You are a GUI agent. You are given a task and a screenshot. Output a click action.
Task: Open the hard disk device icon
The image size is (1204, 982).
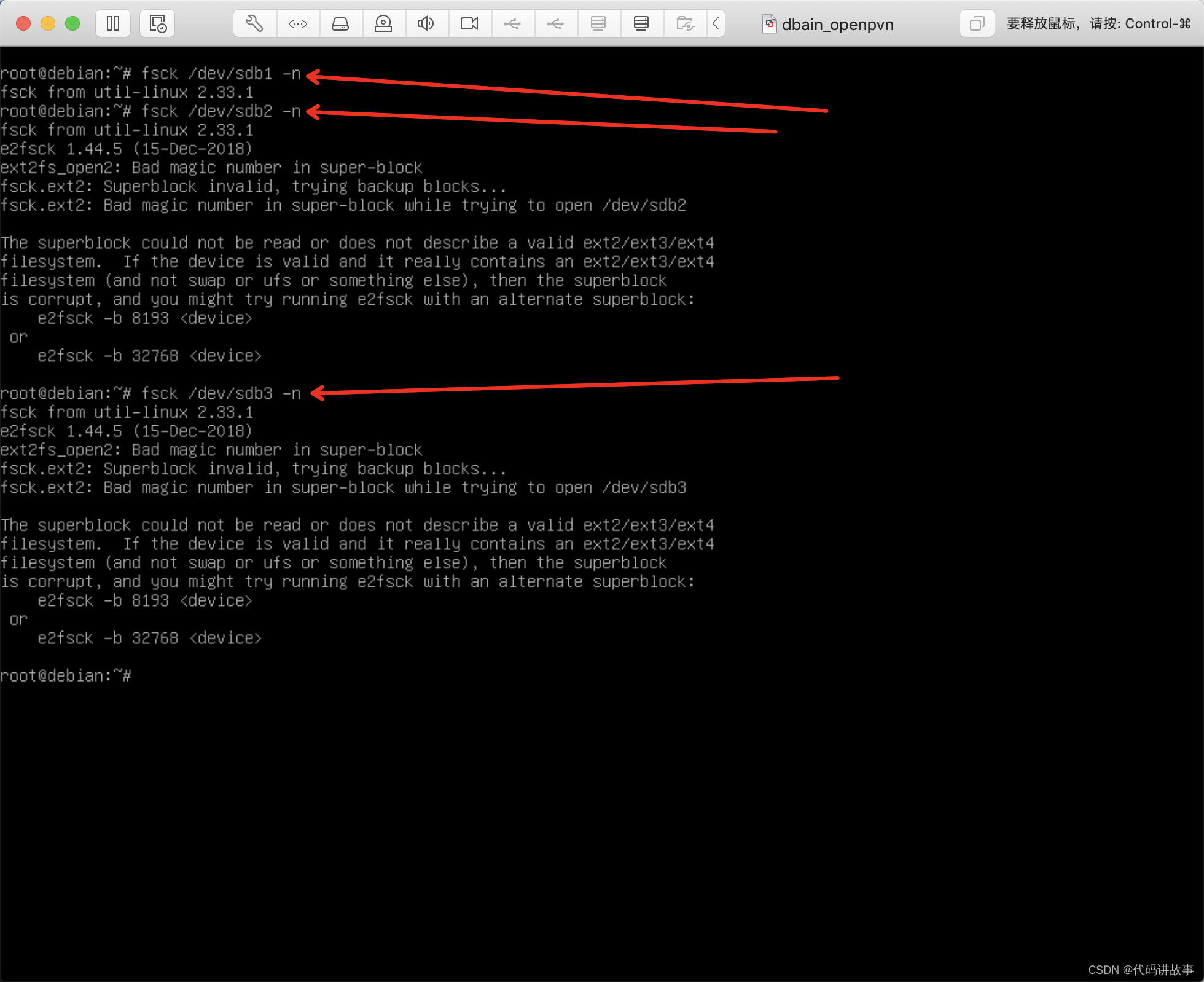pos(340,24)
